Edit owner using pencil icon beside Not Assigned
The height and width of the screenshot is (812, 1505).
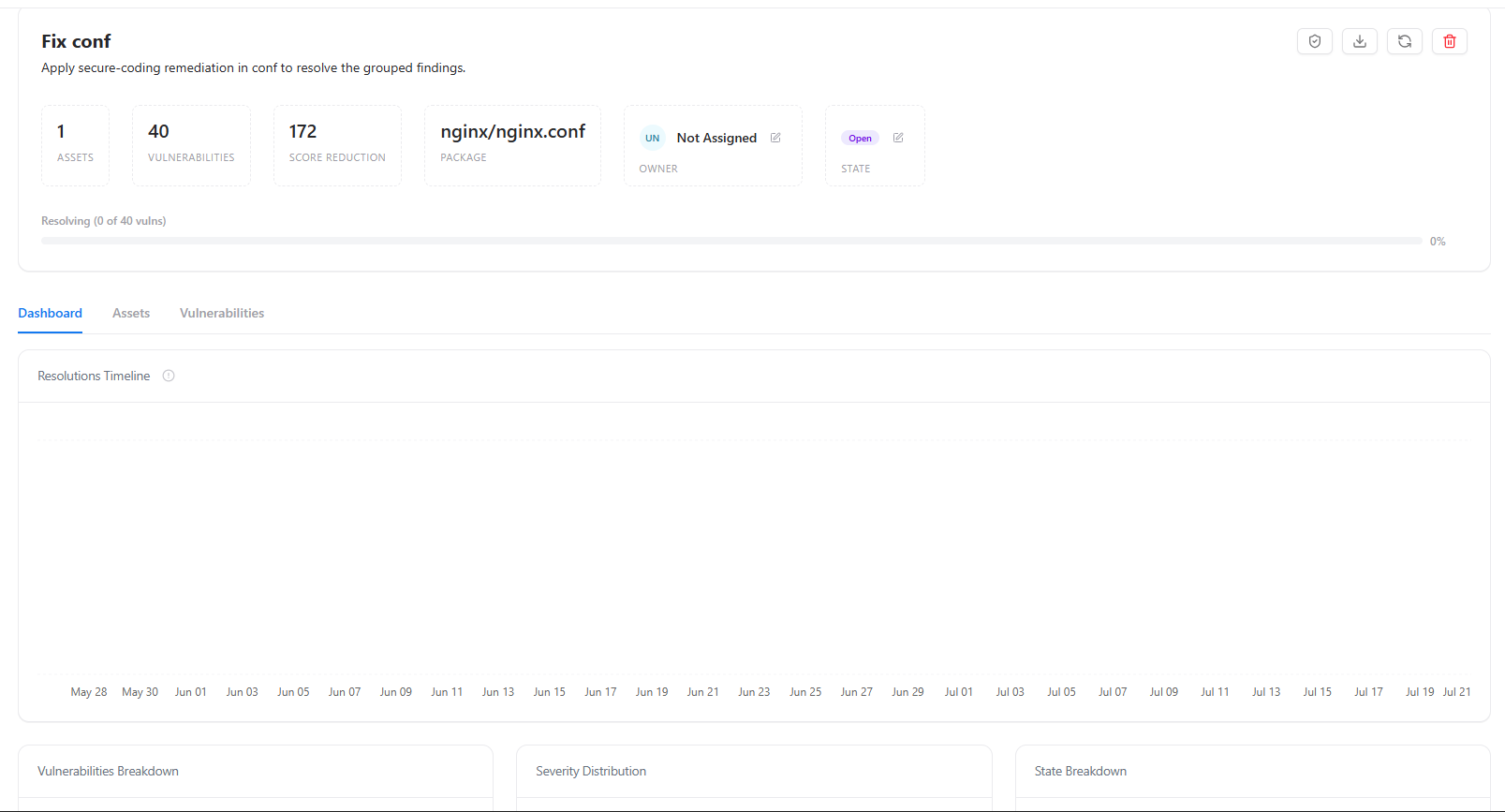click(775, 138)
